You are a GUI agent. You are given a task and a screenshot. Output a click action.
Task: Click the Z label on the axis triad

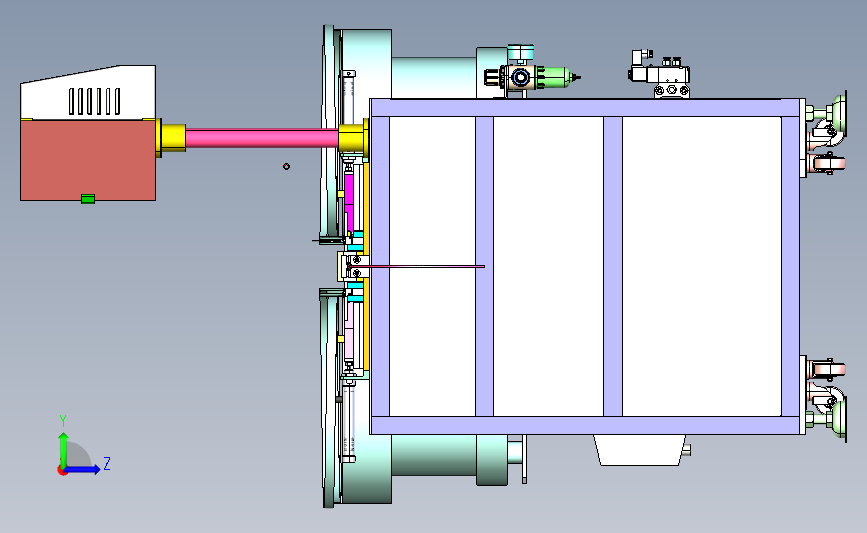tap(107, 463)
